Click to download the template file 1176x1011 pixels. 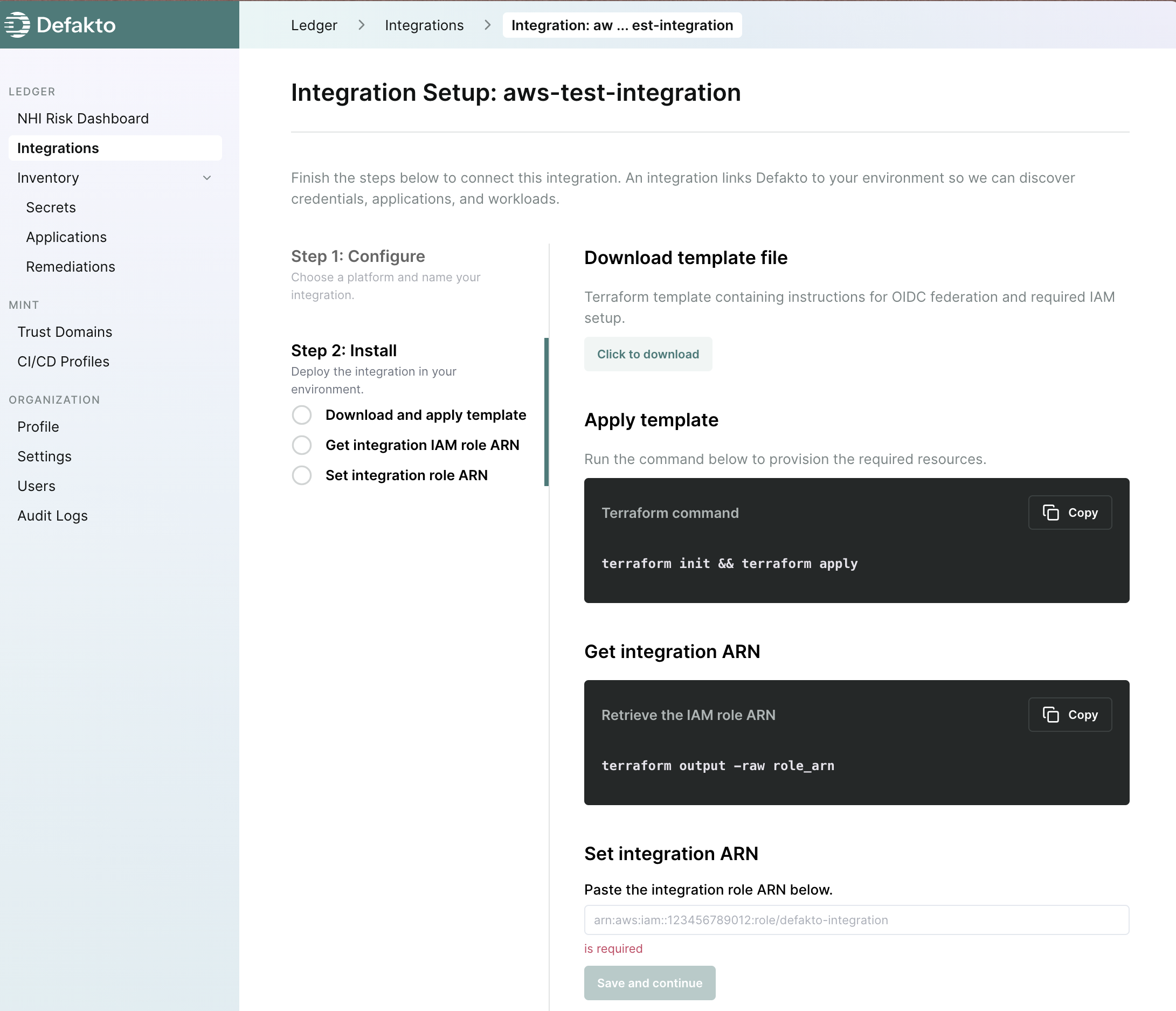click(x=648, y=354)
